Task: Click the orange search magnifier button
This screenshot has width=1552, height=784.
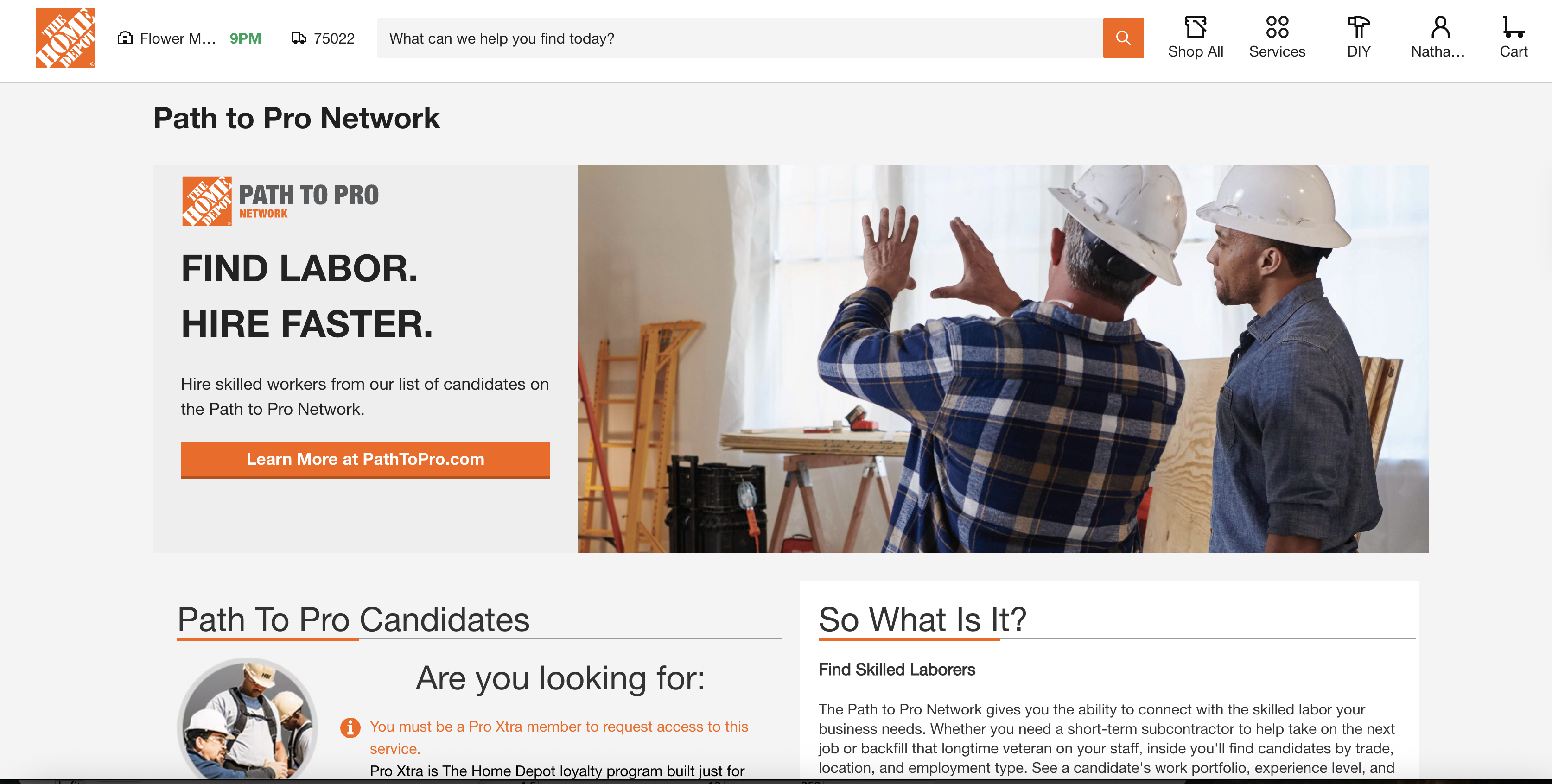Action: (x=1122, y=38)
